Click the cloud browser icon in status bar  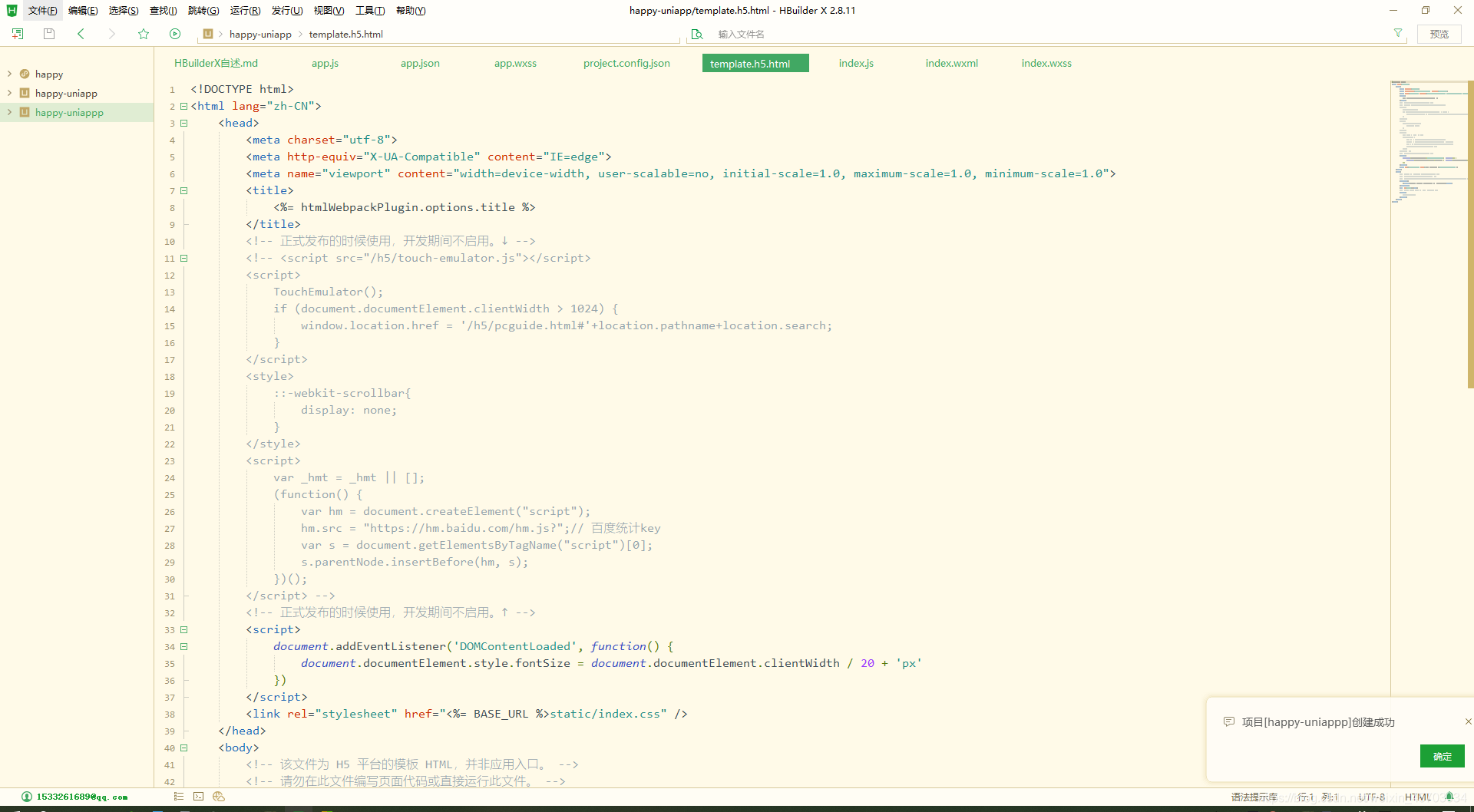(x=219, y=797)
